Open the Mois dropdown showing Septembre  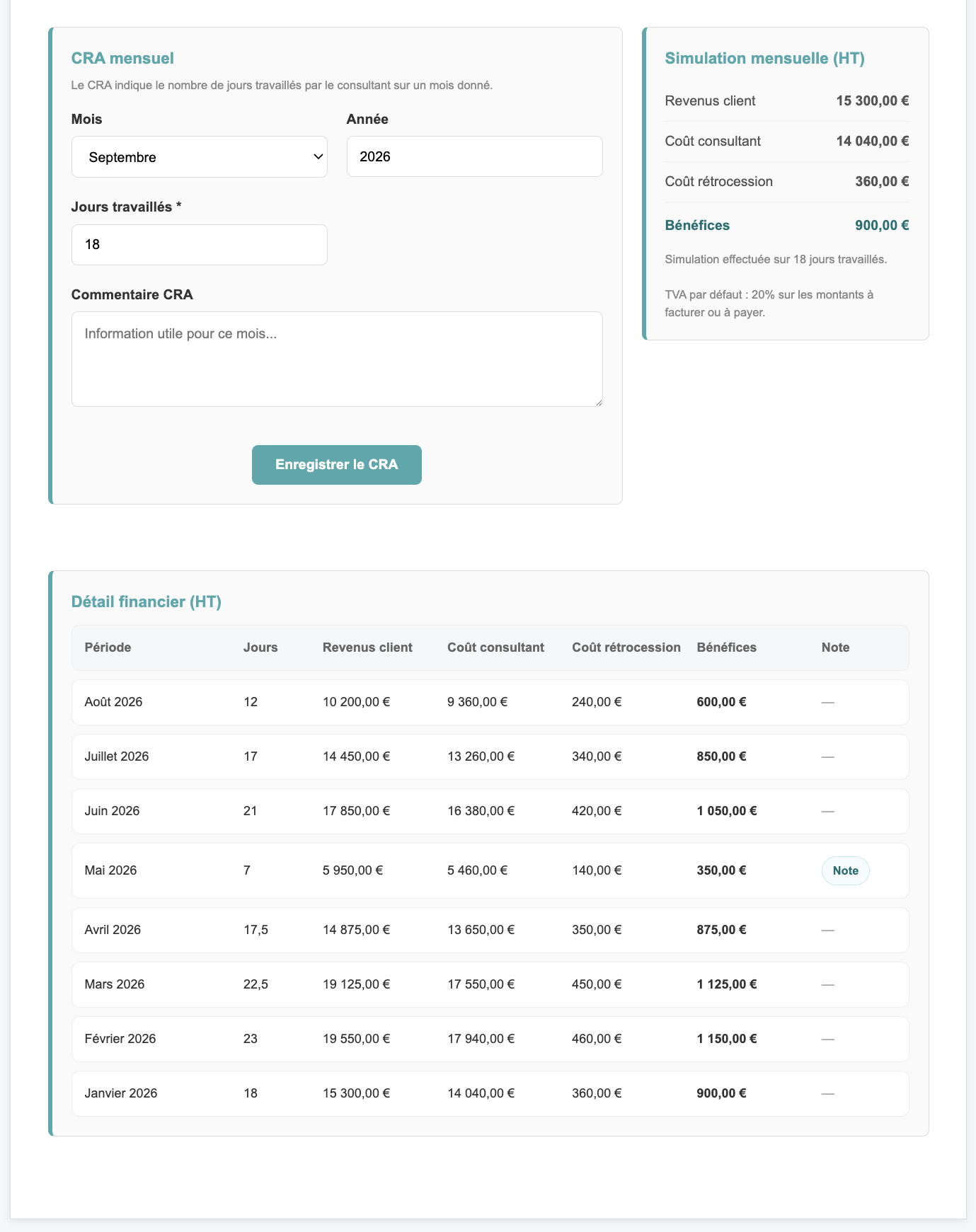199,157
